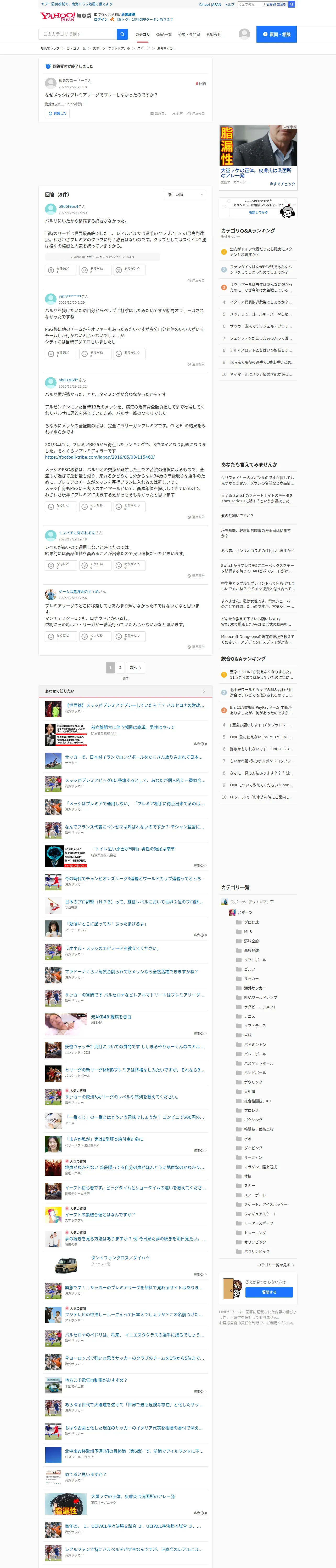Image resolution: width=336 pixels, height=1568 pixels.
Task: Click 相談してみる counseling banner link
Action: click(x=258, y=212)
